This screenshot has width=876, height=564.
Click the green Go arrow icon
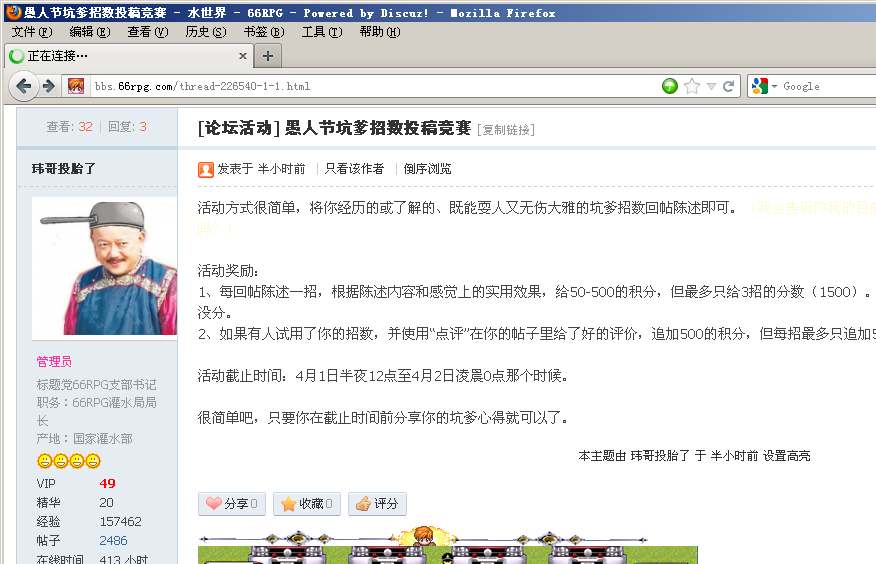670,86
